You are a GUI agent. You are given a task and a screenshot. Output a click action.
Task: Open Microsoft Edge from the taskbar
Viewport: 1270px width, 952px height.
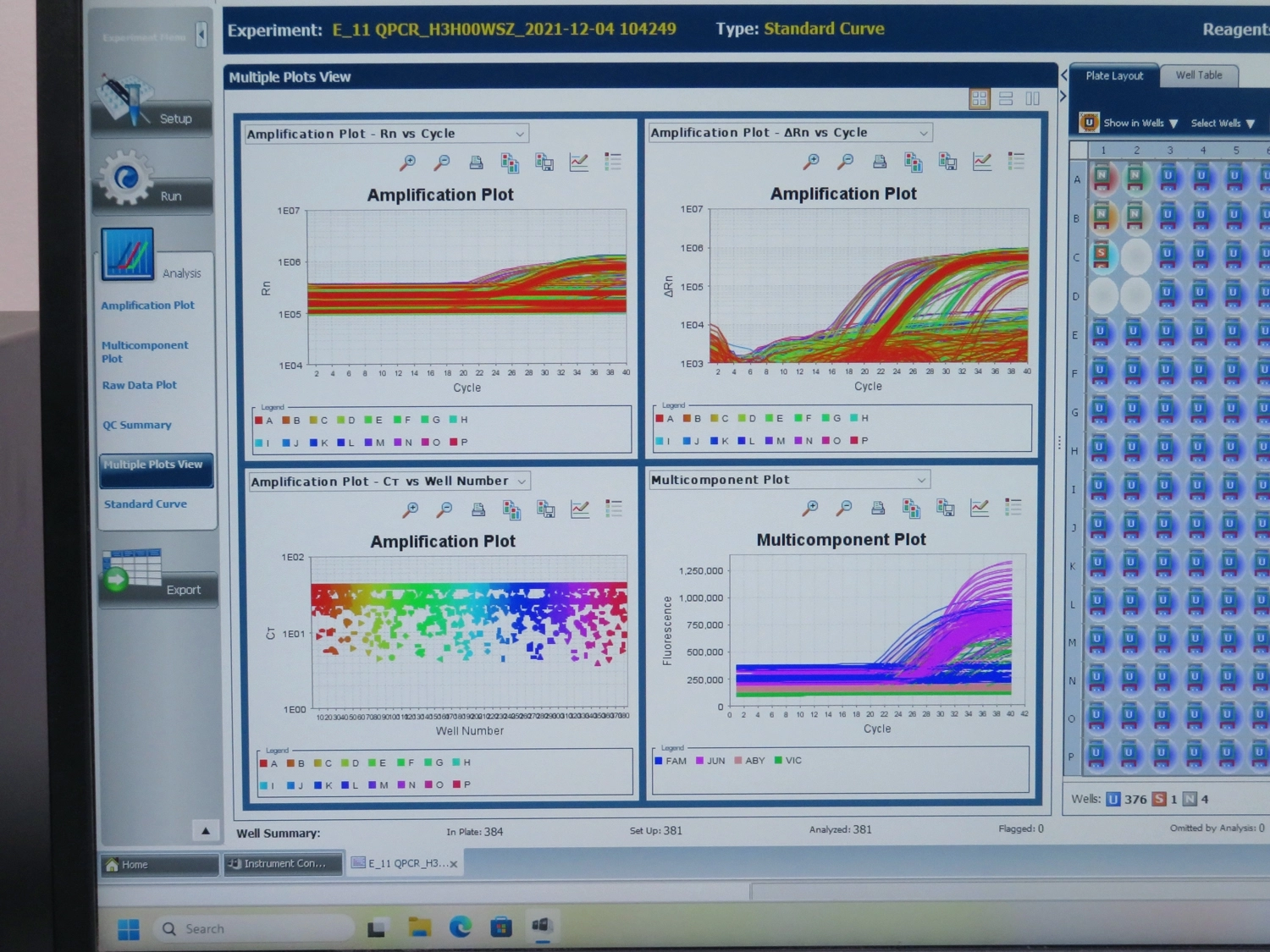click(x=460, y=927)
